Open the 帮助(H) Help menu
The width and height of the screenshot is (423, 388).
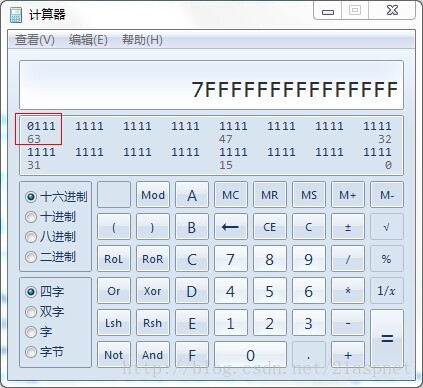(x=142, y=40)
